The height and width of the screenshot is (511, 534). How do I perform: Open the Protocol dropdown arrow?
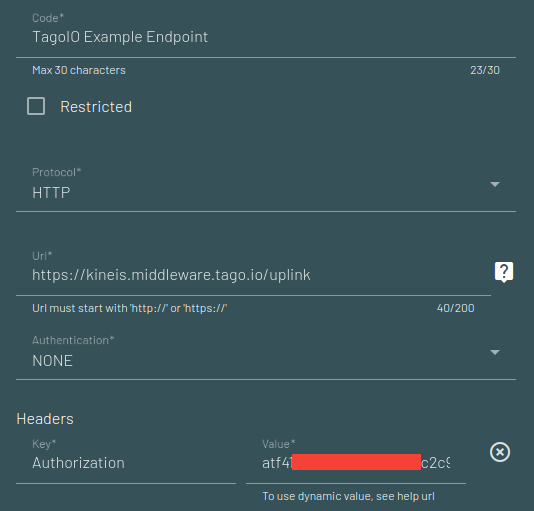494,184
